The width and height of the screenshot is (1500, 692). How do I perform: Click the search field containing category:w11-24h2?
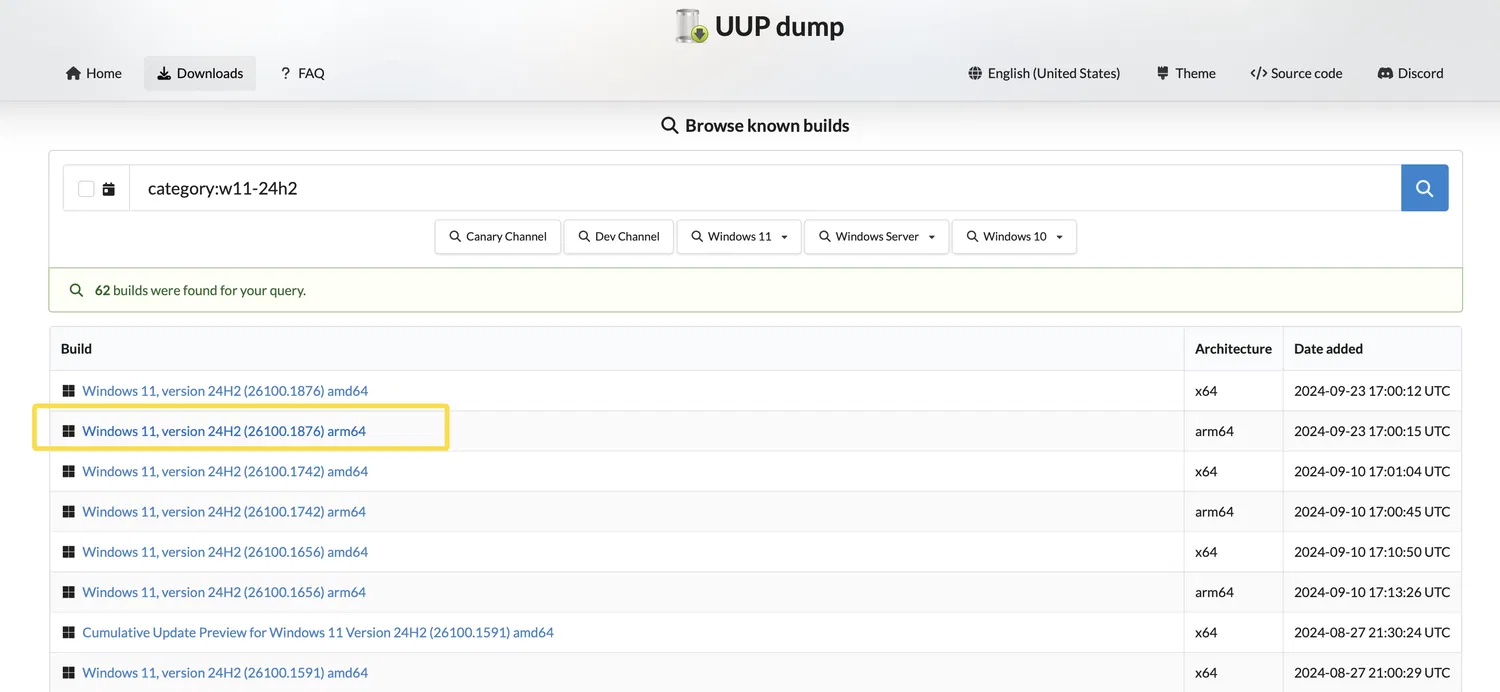765,188
